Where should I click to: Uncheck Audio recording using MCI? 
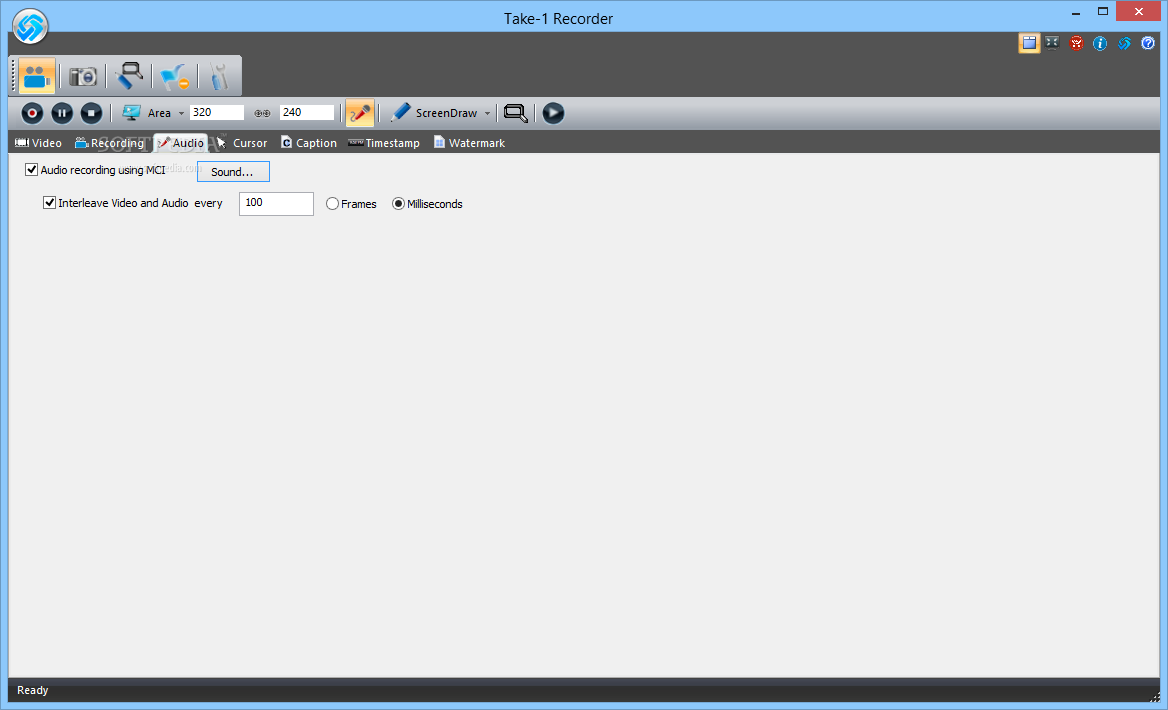pyautogui.click(x=31, y=170)
